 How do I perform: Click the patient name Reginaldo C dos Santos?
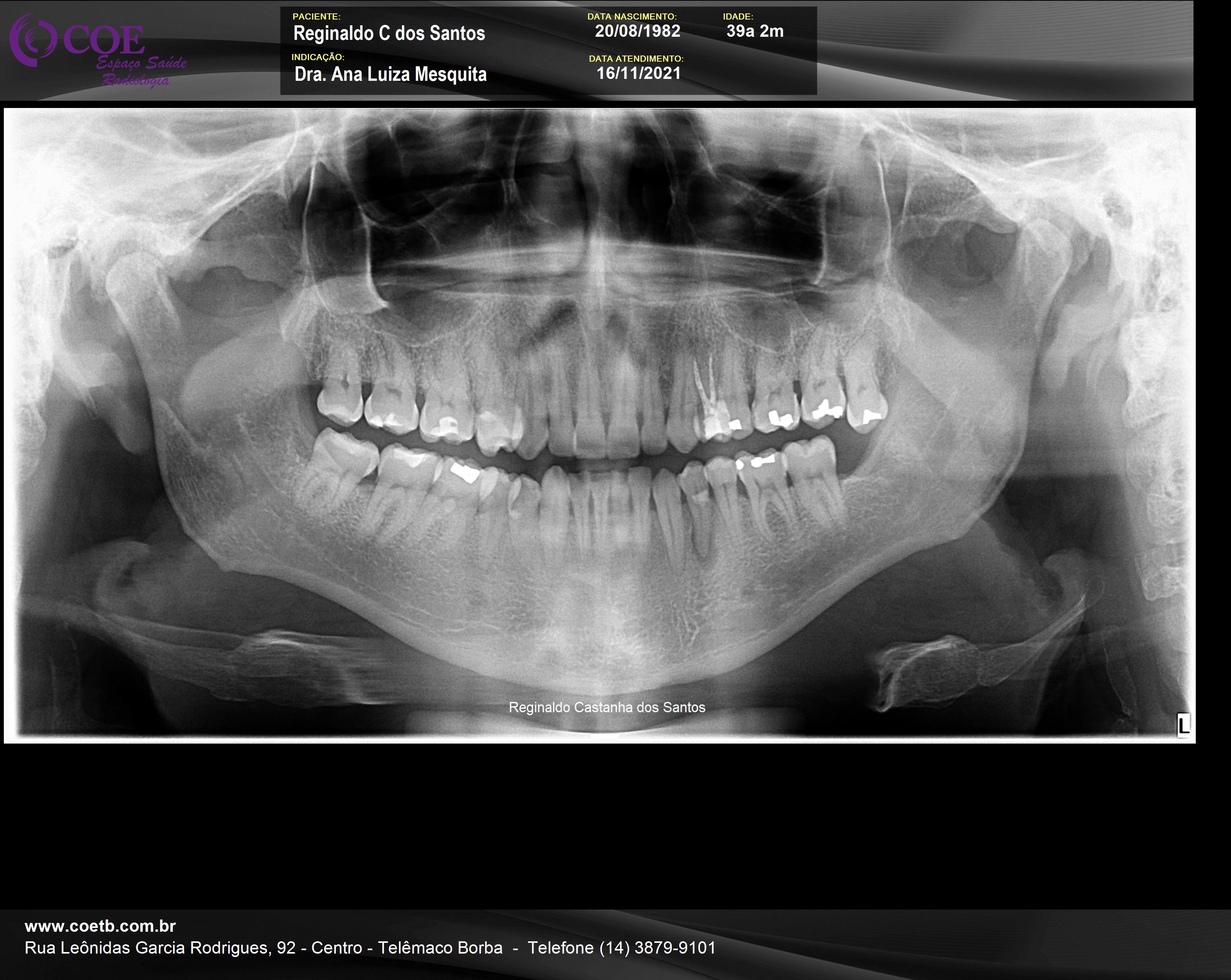pos(389,33)
